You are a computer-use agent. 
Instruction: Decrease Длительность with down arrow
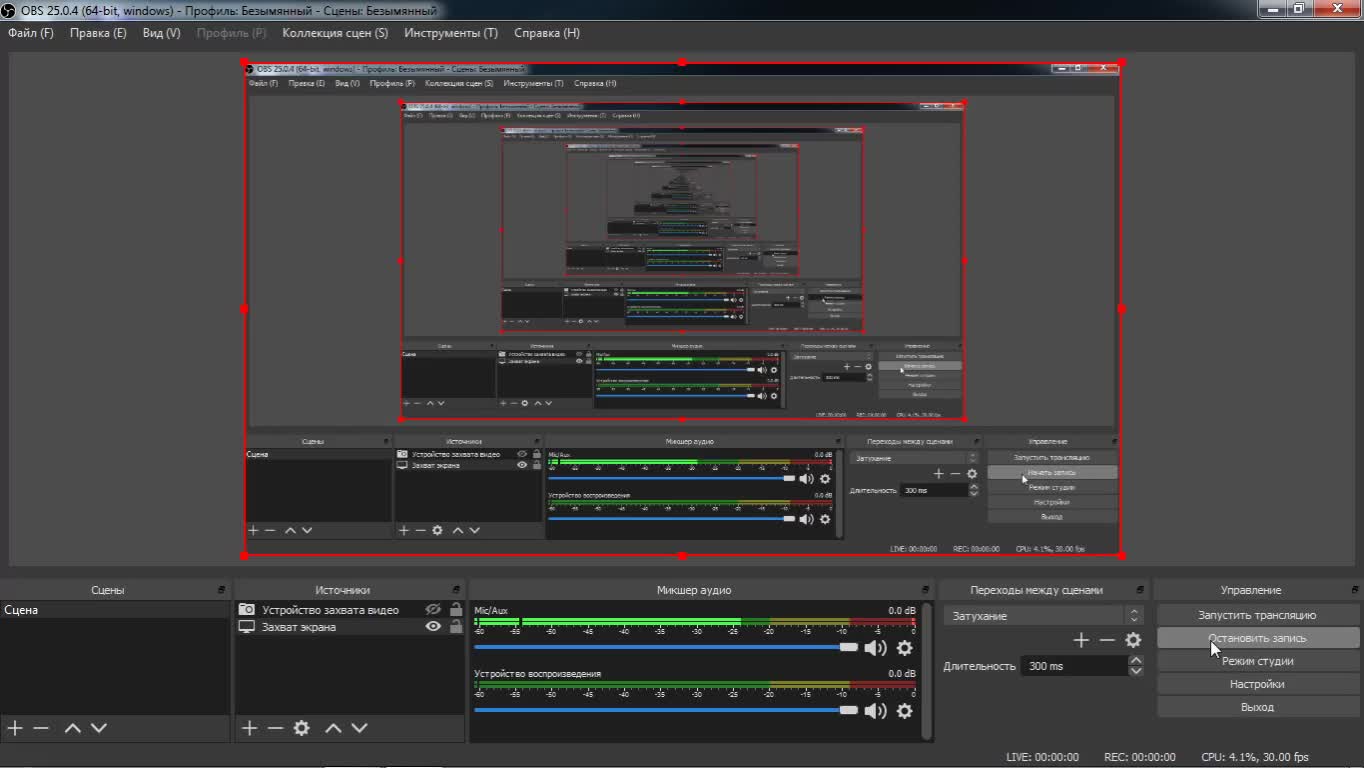click(1136, 671)
